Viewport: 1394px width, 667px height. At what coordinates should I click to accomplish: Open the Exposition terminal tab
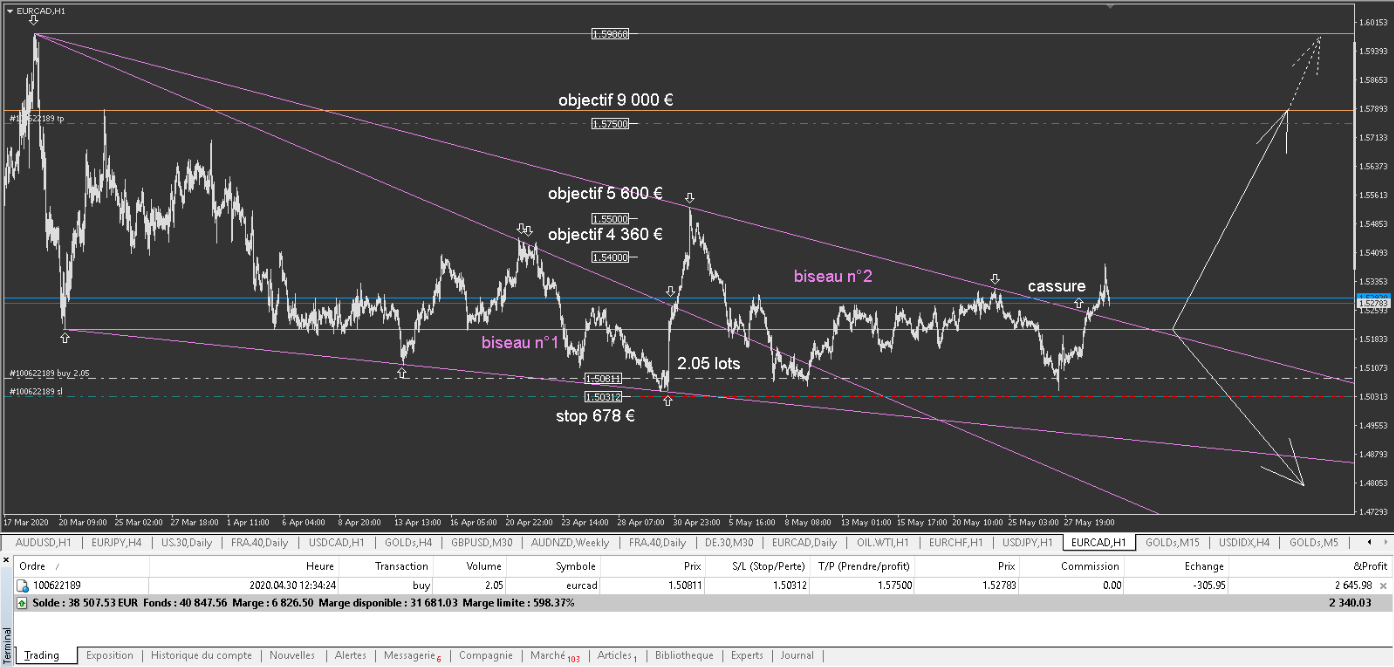[110, 656]
